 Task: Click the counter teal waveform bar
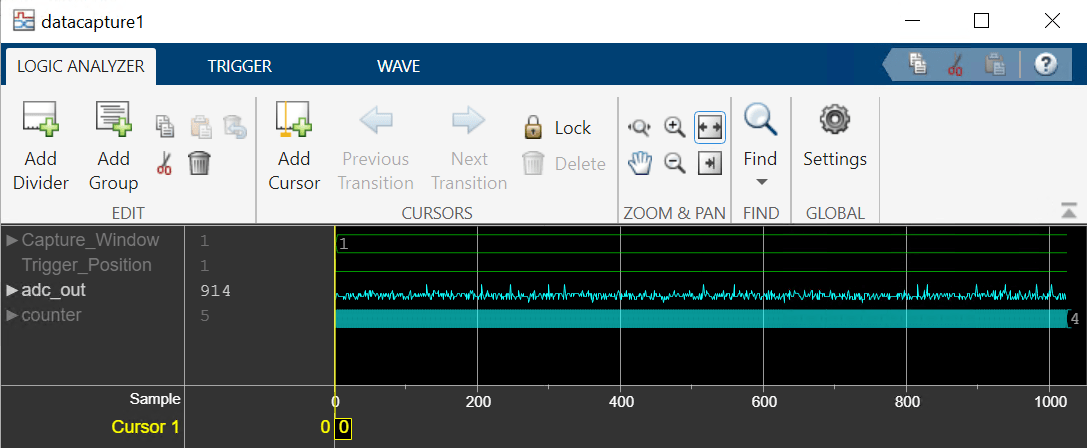tap(702, 318)
